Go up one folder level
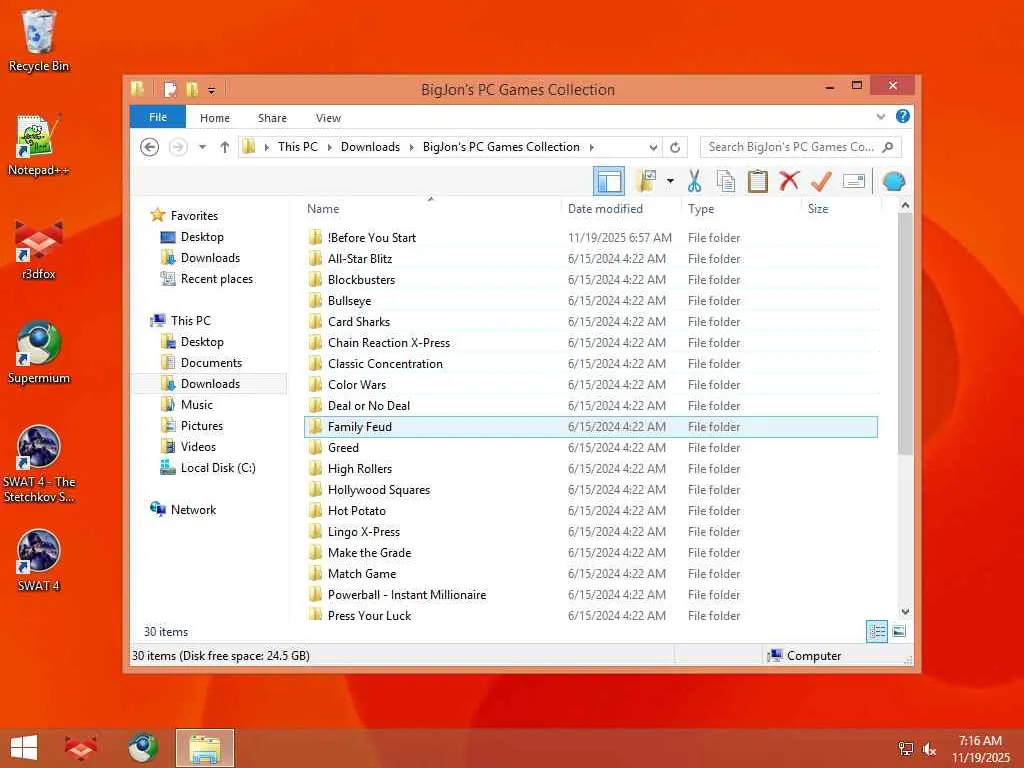The width and height of the screenshot is (1024, 768). click(x=225, y=147)
